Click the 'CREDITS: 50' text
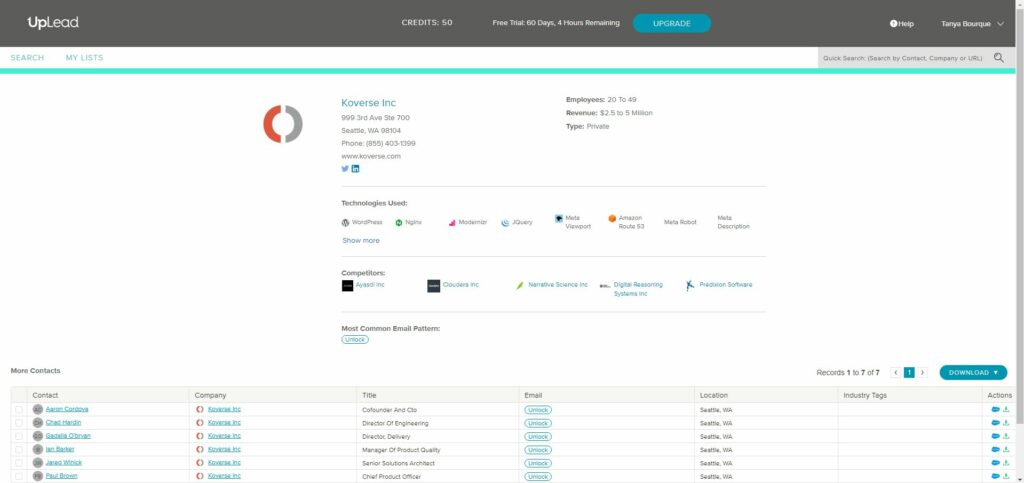Viewport: 1024px width, 483px height. (427, 23)
